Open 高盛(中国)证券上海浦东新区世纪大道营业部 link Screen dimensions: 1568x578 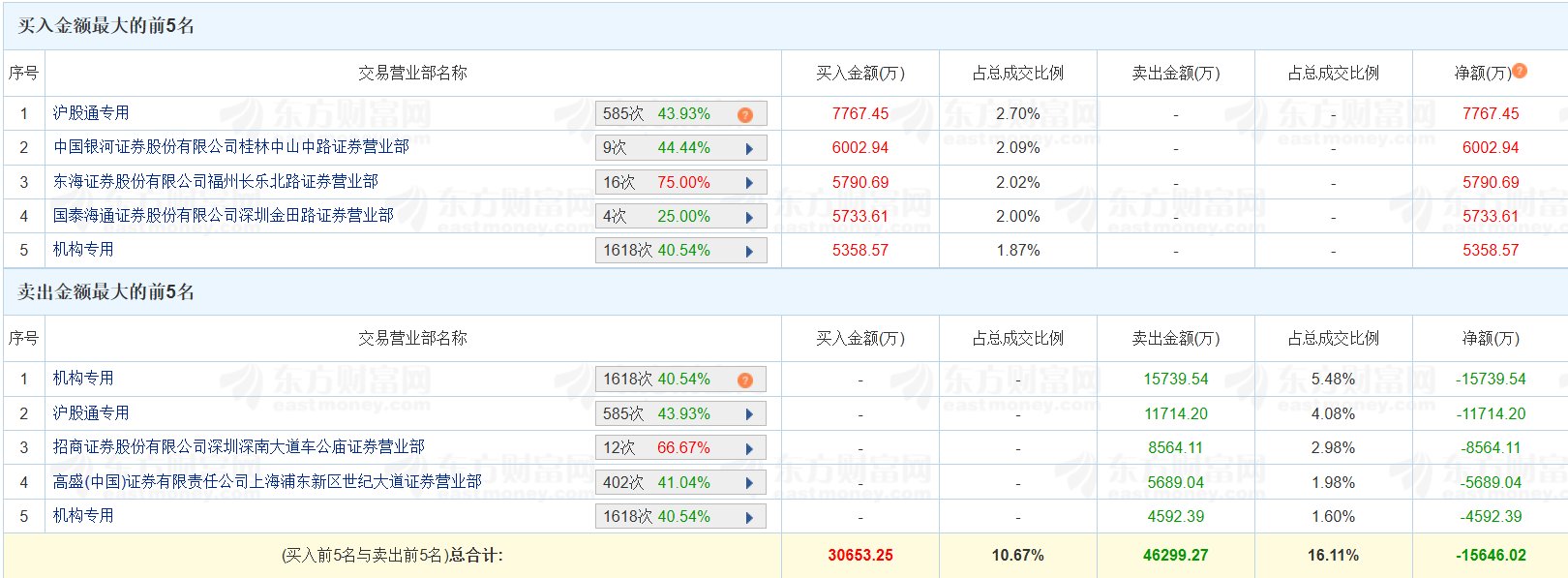click(267, 482)
